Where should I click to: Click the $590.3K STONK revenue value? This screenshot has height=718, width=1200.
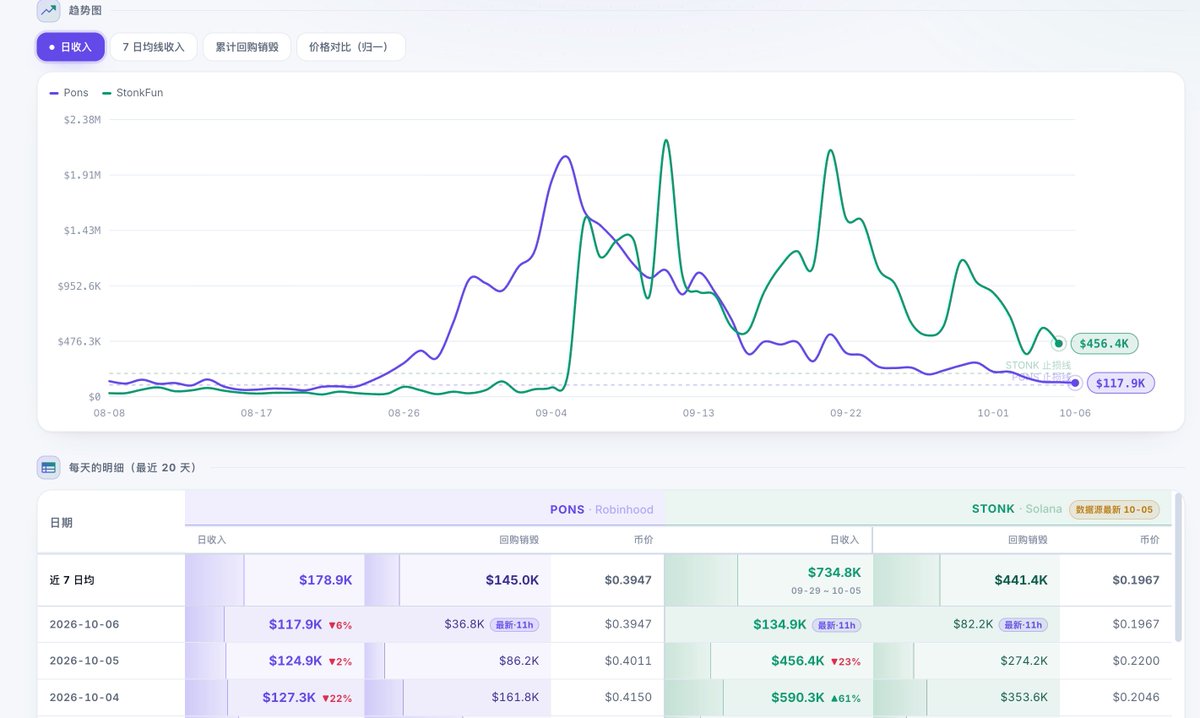pos(799,697)
